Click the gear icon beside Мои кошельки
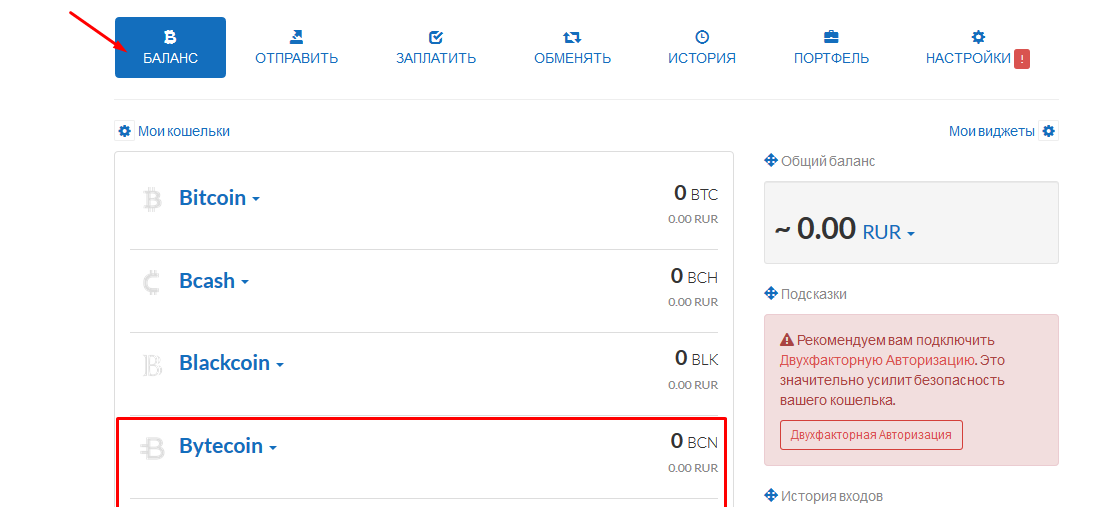 pyautogui.click(x=124, y=131)
